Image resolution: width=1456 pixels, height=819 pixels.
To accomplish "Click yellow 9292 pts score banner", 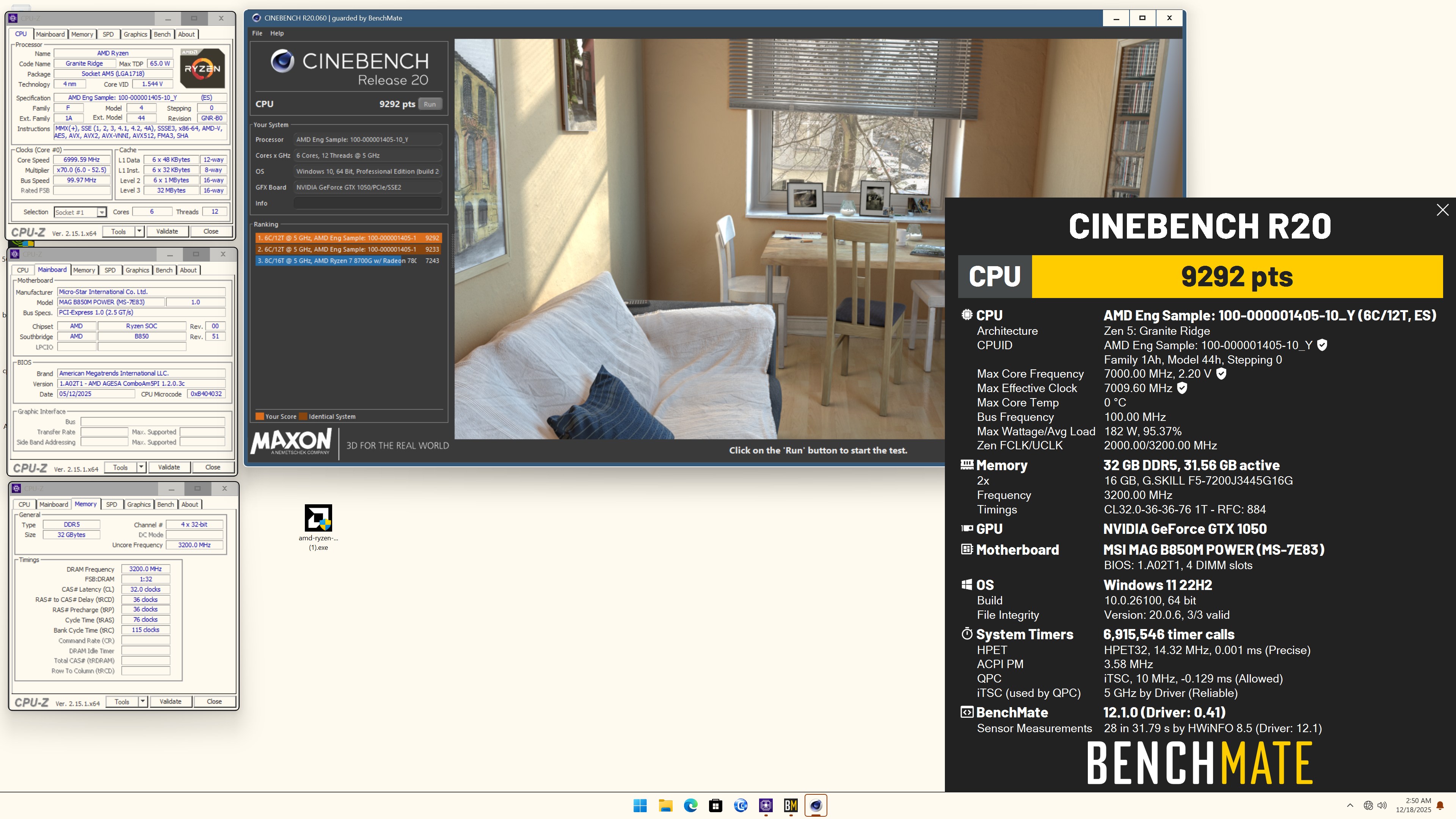I will 1237,276.
